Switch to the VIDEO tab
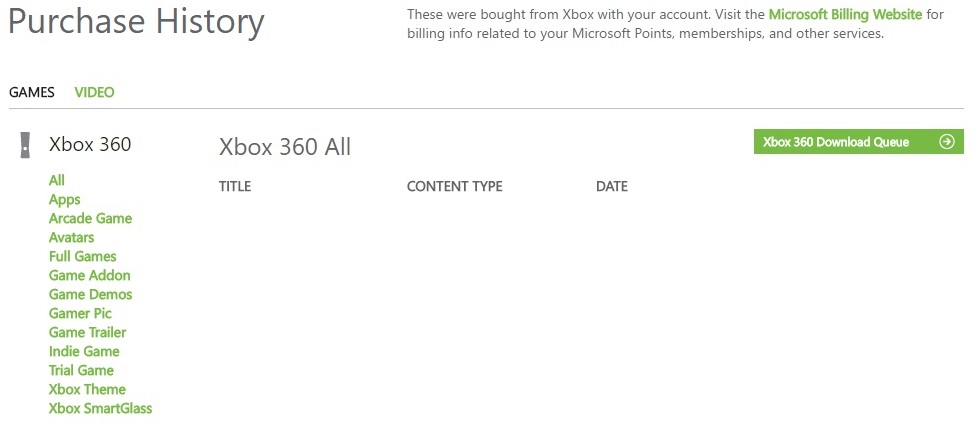 point(95,92)
